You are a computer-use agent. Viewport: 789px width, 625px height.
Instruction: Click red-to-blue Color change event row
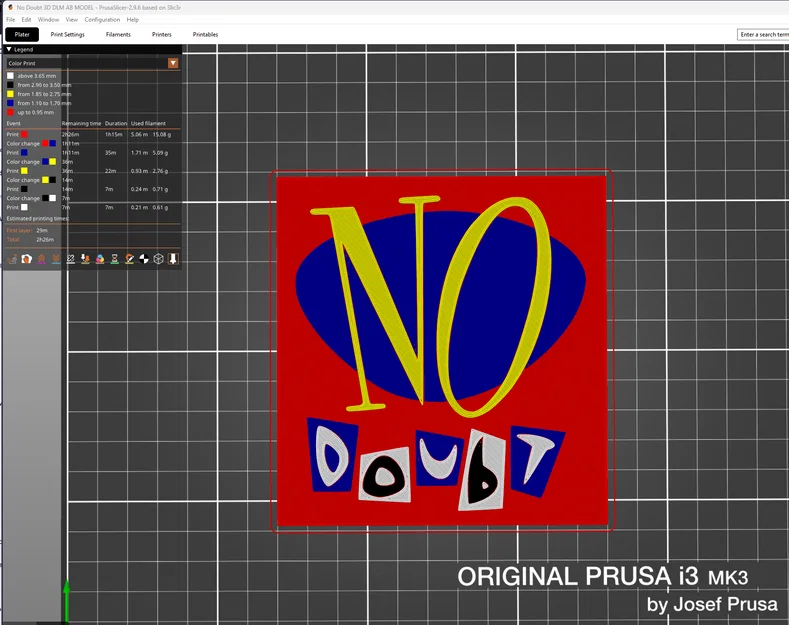[x=93, y=143]
